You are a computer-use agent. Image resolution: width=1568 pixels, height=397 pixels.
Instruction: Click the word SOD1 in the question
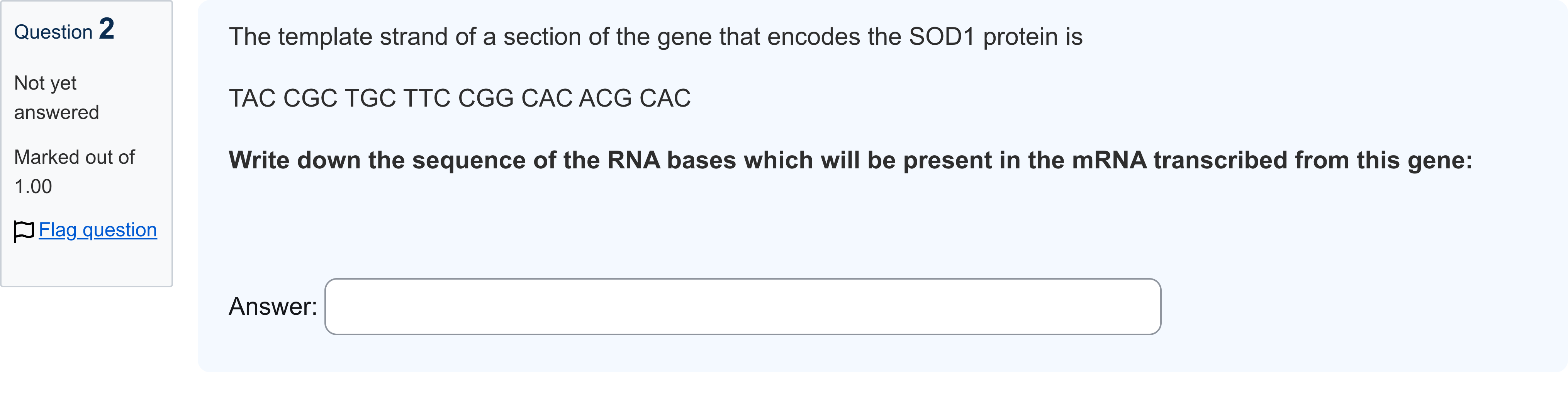(x=942, y=37)
